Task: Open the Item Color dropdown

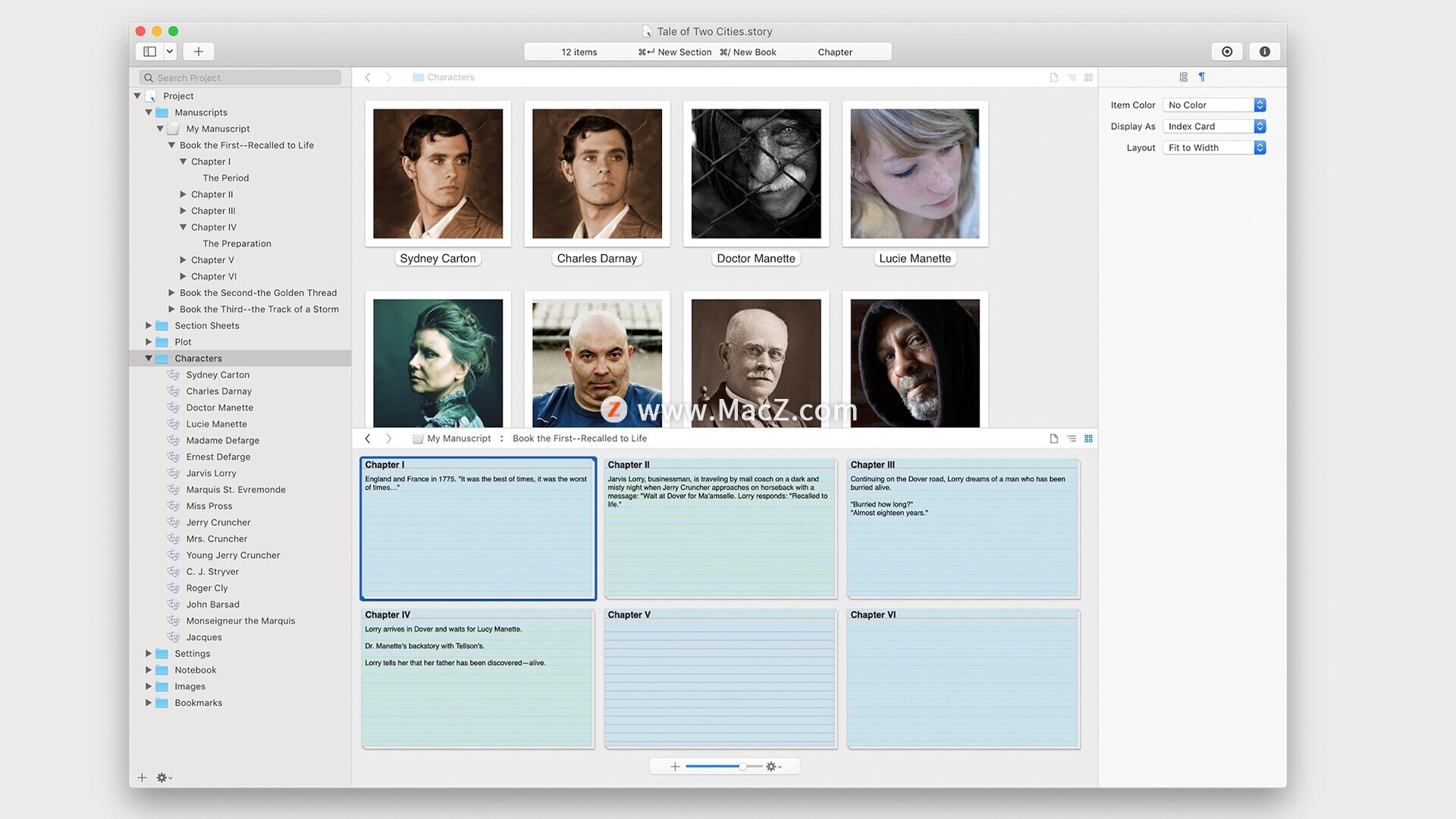Action: 1214,105
